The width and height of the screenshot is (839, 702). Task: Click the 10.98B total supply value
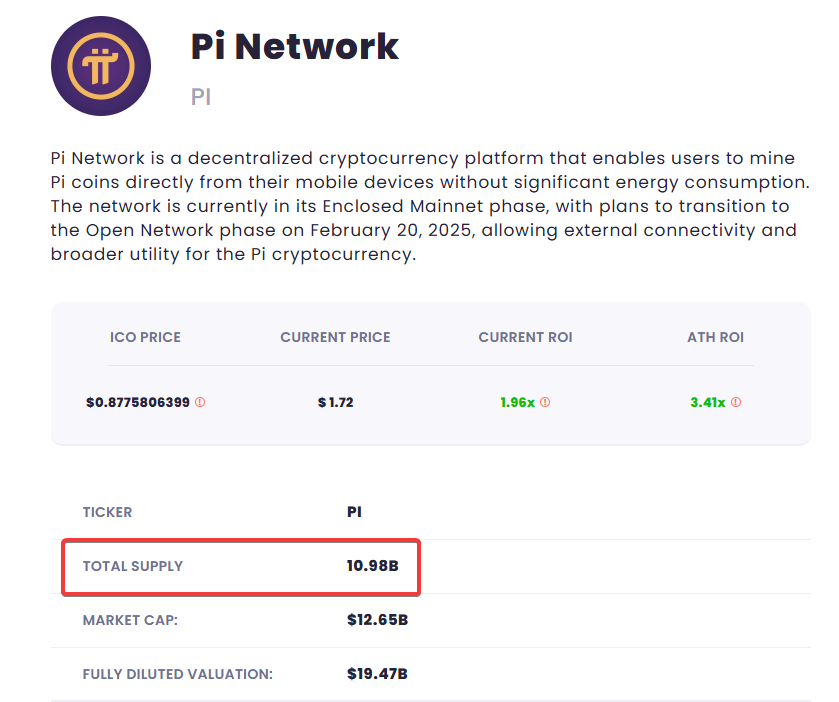pos(372,566)
